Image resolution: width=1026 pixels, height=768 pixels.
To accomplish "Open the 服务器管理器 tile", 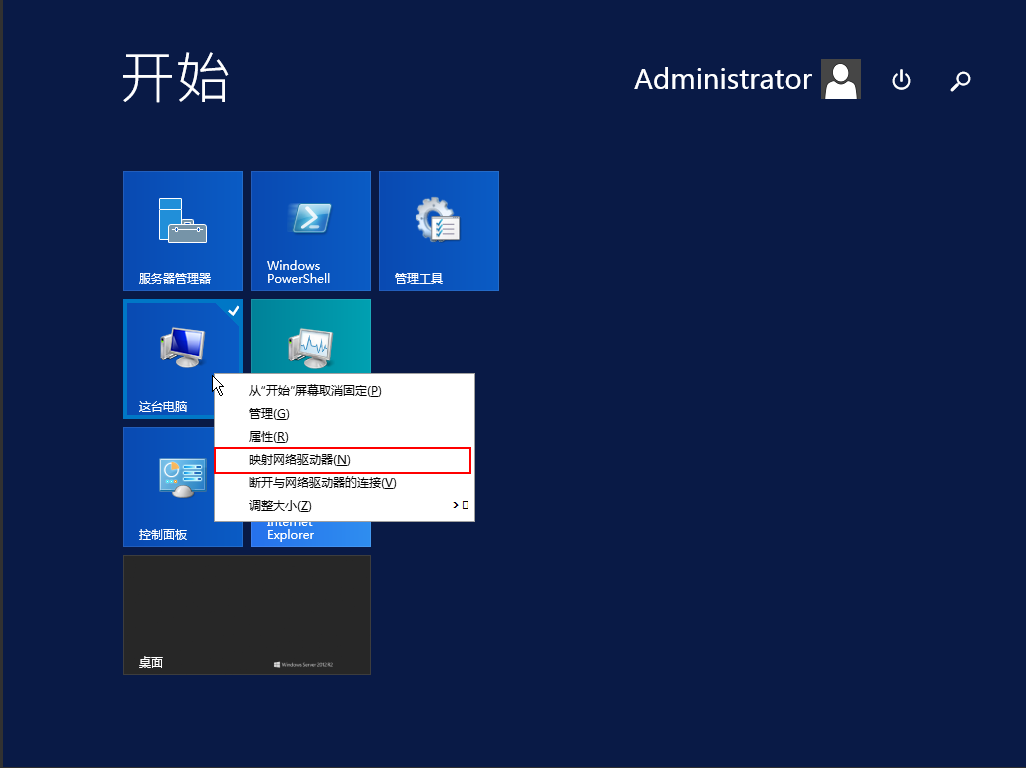I will [x=182, y=231].
